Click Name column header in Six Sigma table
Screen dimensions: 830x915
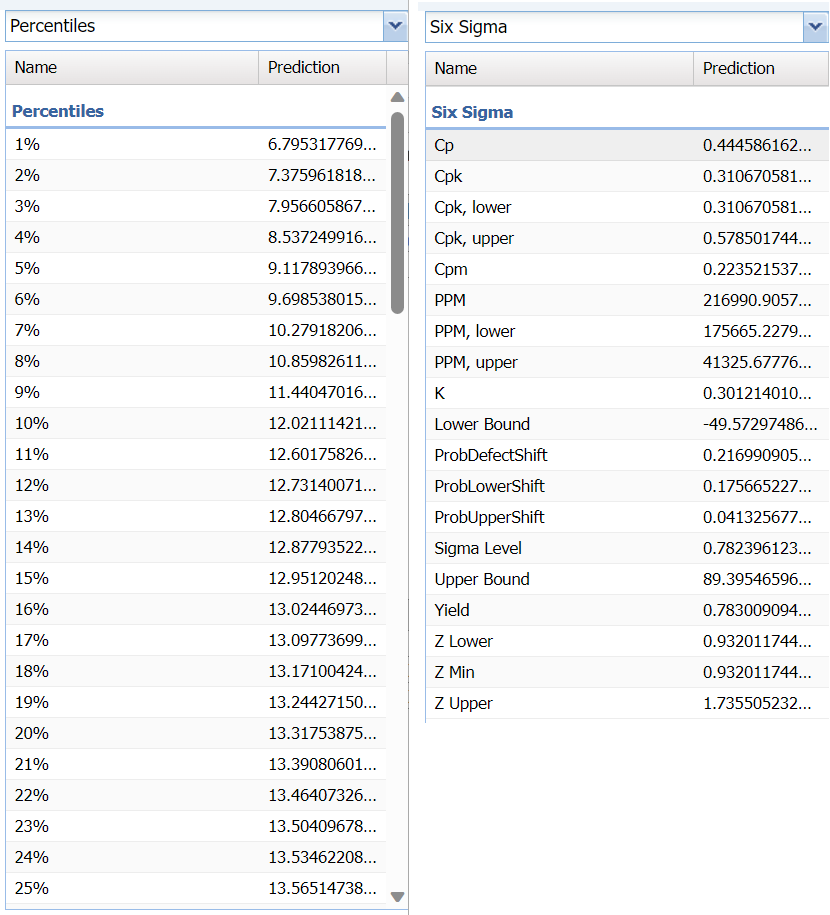tap(559, 69)
